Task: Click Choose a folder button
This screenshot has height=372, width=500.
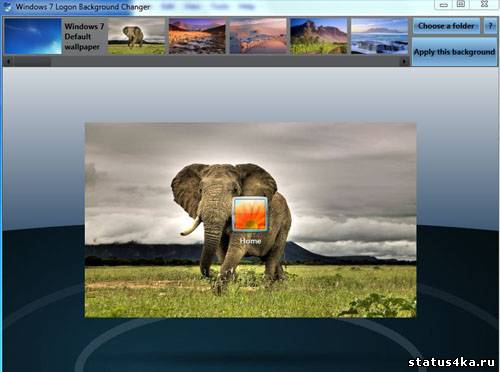Action: [x=446, y=26]
